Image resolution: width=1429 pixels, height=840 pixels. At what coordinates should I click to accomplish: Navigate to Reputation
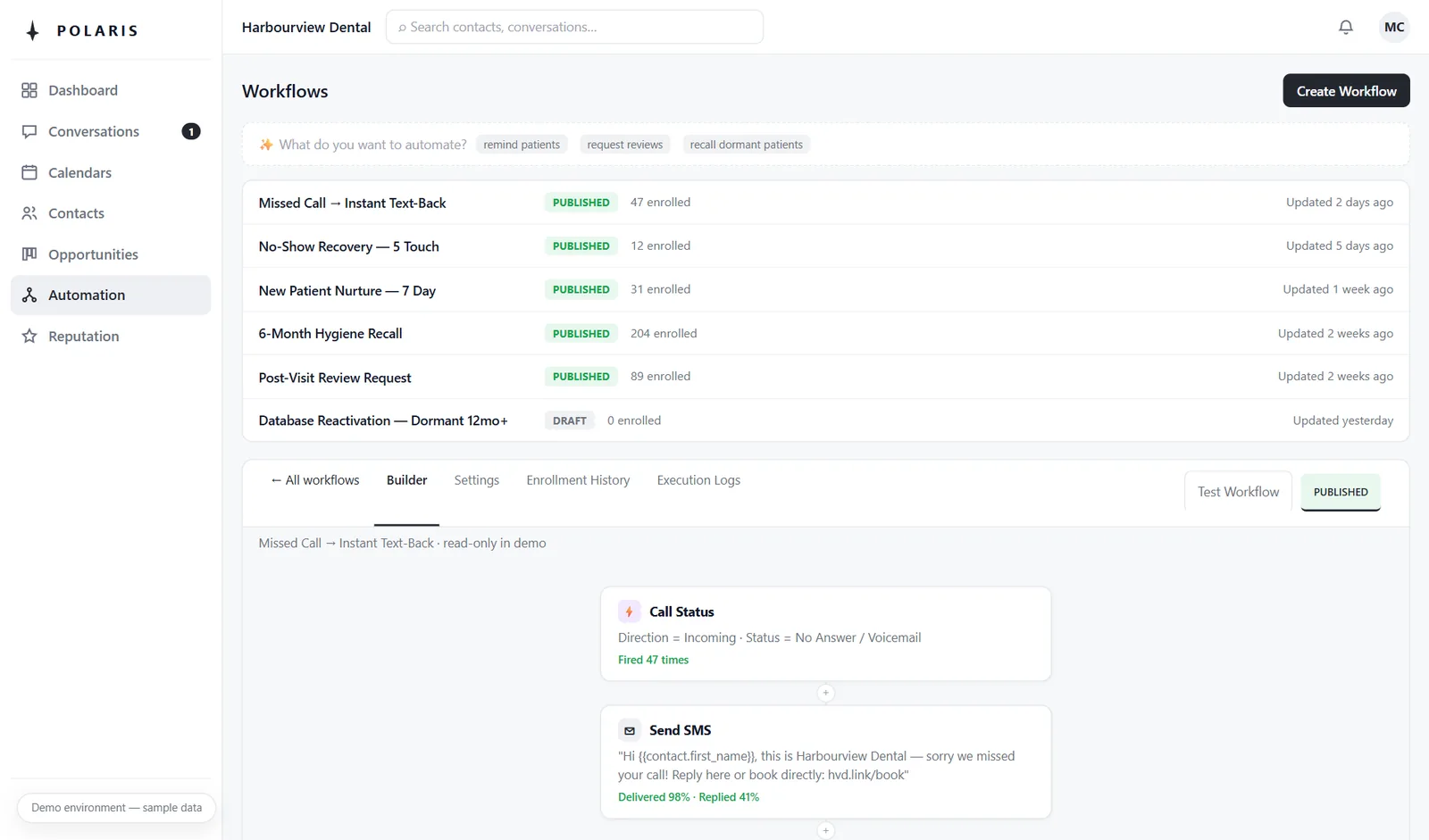tap(111, 337)
